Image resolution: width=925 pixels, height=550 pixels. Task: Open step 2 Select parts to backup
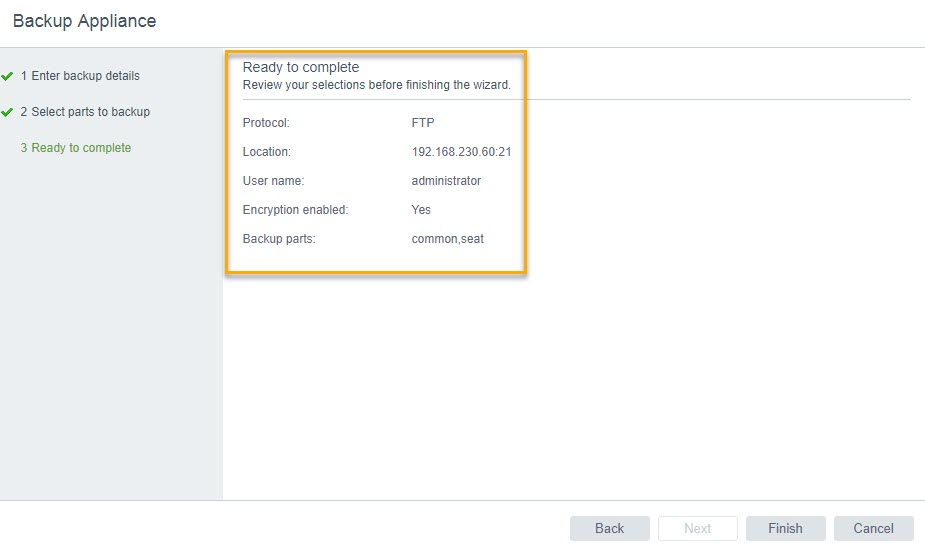pyautogui.click(x=85, y=112)
